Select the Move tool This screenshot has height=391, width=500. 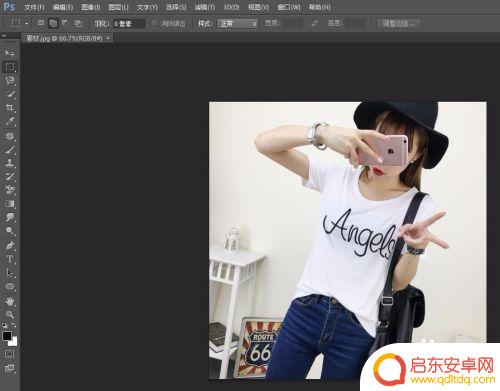[10, 53]
